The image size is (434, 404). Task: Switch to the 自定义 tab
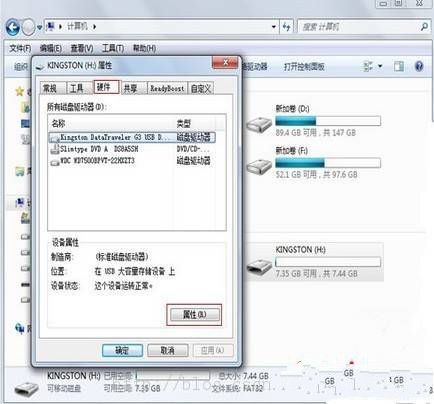click(201, 88)
